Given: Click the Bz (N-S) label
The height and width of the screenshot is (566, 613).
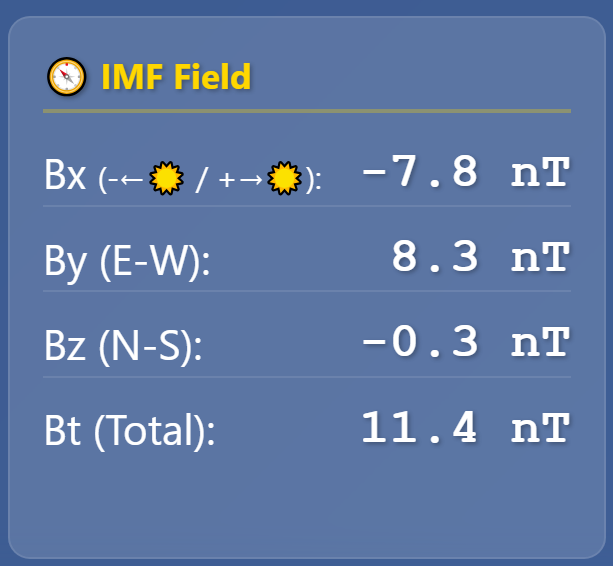Looking at the screenshot, I should [123, 346].
